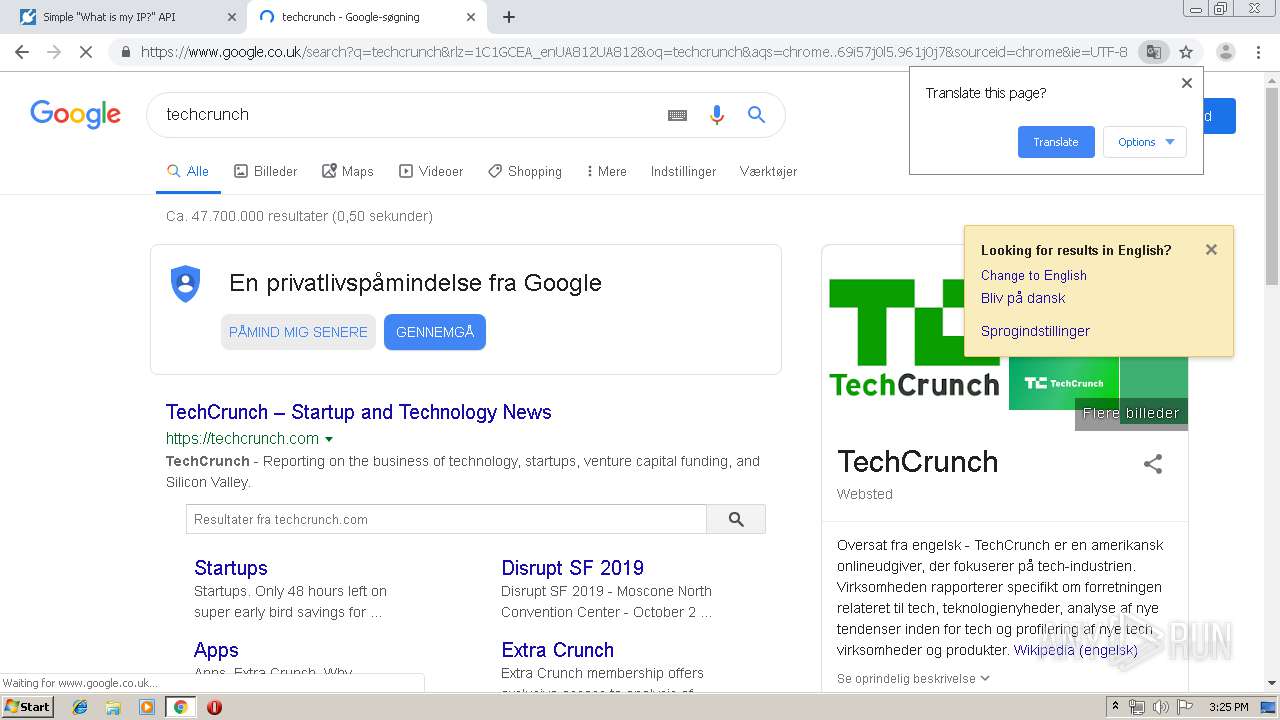
Task: Select the Alle search tab
Action: (188, 171)
